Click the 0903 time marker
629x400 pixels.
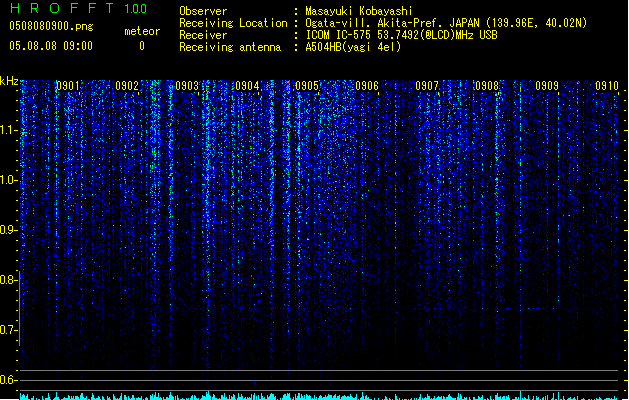click(x=187, y=86)
